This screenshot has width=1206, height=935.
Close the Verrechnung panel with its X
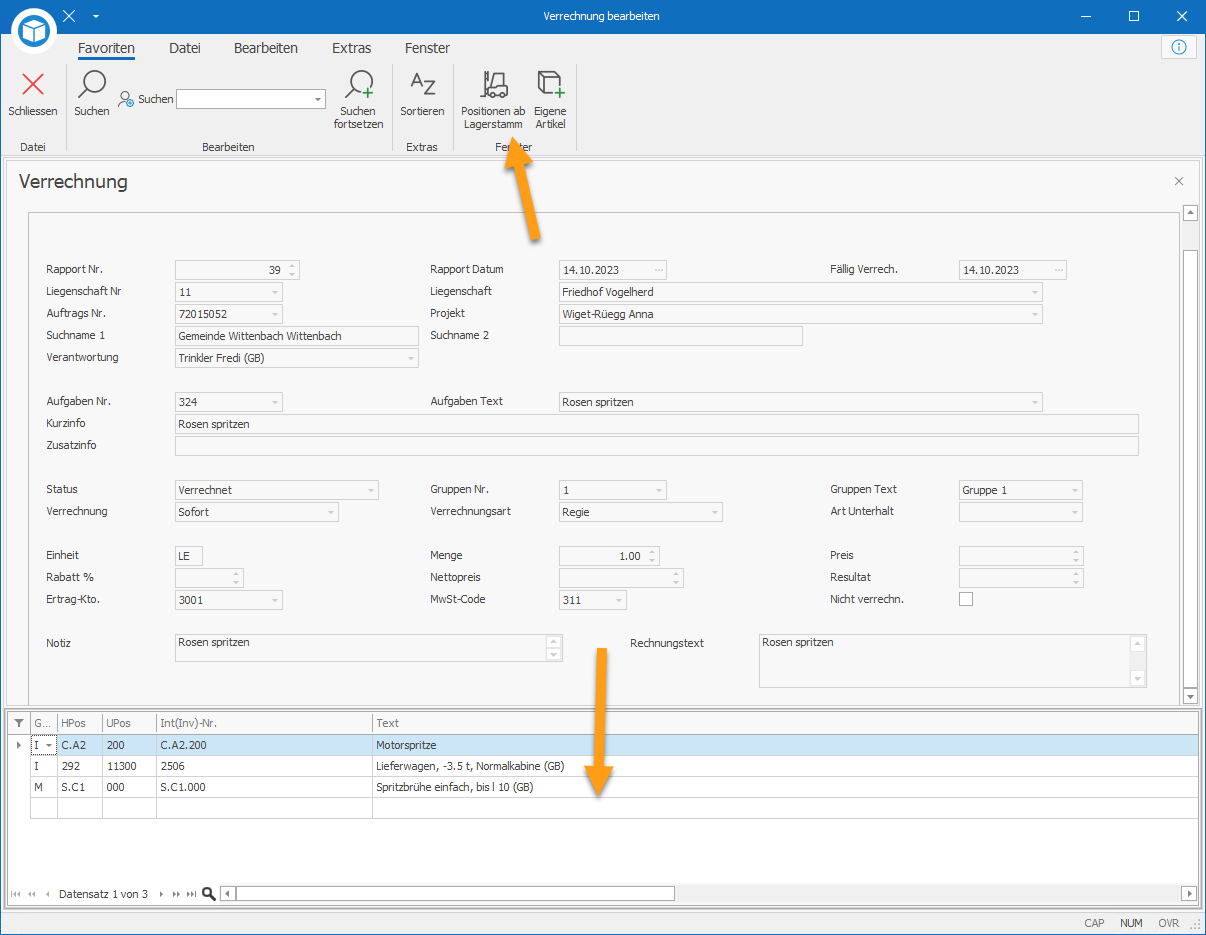(1179, 181)
